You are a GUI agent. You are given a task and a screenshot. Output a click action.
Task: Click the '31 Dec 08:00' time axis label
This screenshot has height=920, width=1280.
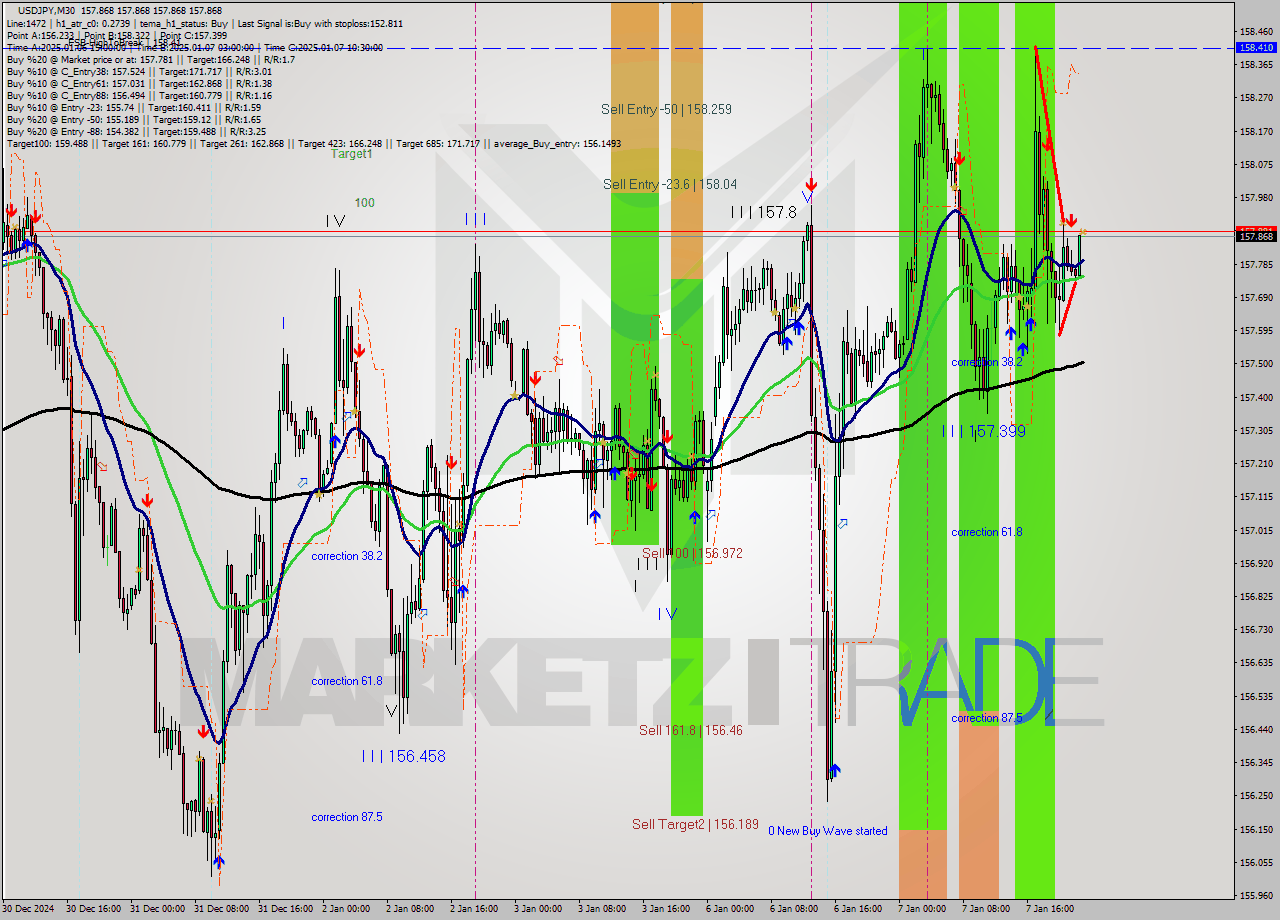point(221,909)
